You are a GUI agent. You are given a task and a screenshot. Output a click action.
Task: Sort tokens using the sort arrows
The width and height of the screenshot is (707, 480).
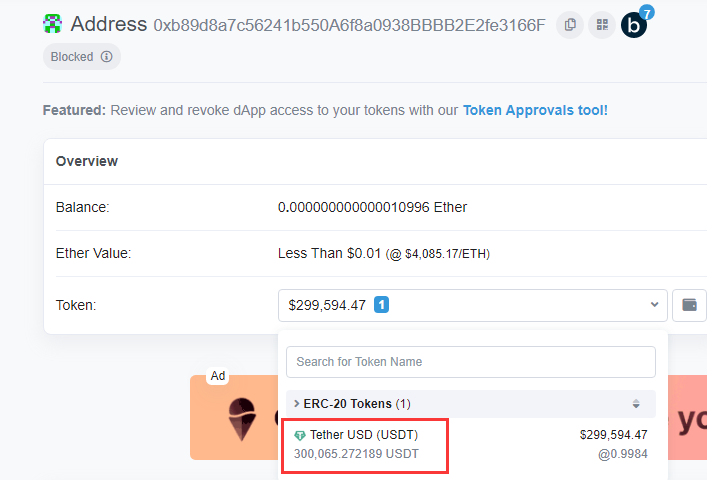click(x=636, y=404)
